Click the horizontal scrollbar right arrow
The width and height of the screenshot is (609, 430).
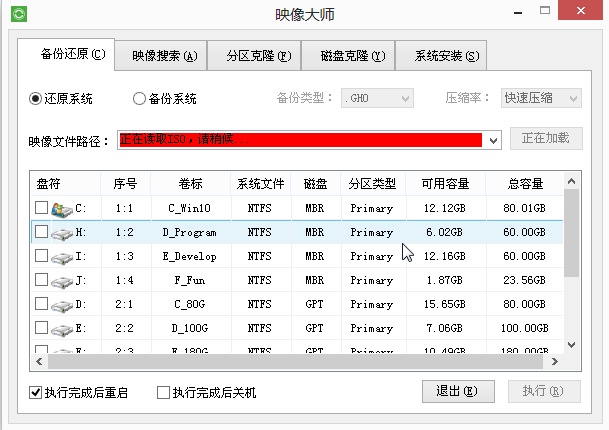click(x=555, y=362)
